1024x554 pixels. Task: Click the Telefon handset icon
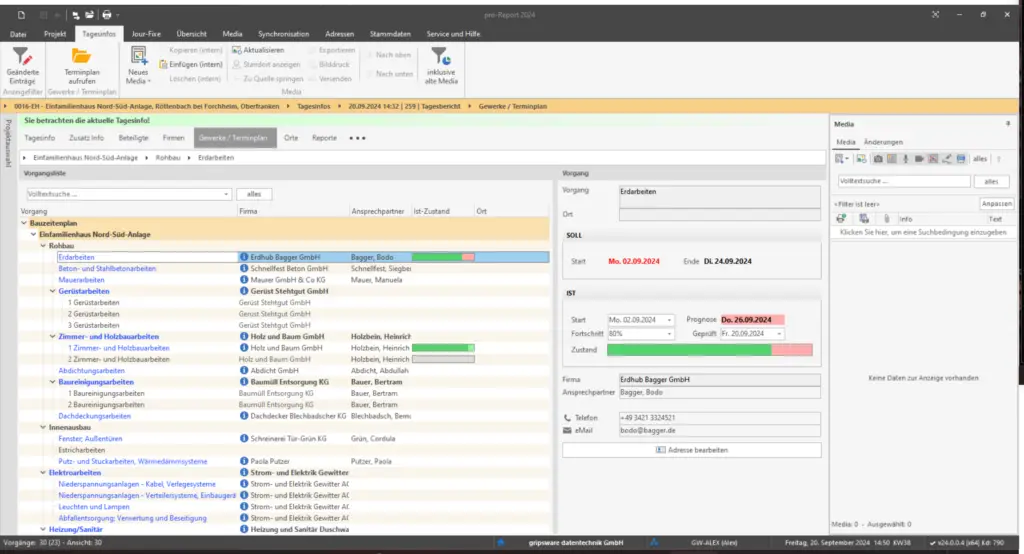click(x=567, y=417)
